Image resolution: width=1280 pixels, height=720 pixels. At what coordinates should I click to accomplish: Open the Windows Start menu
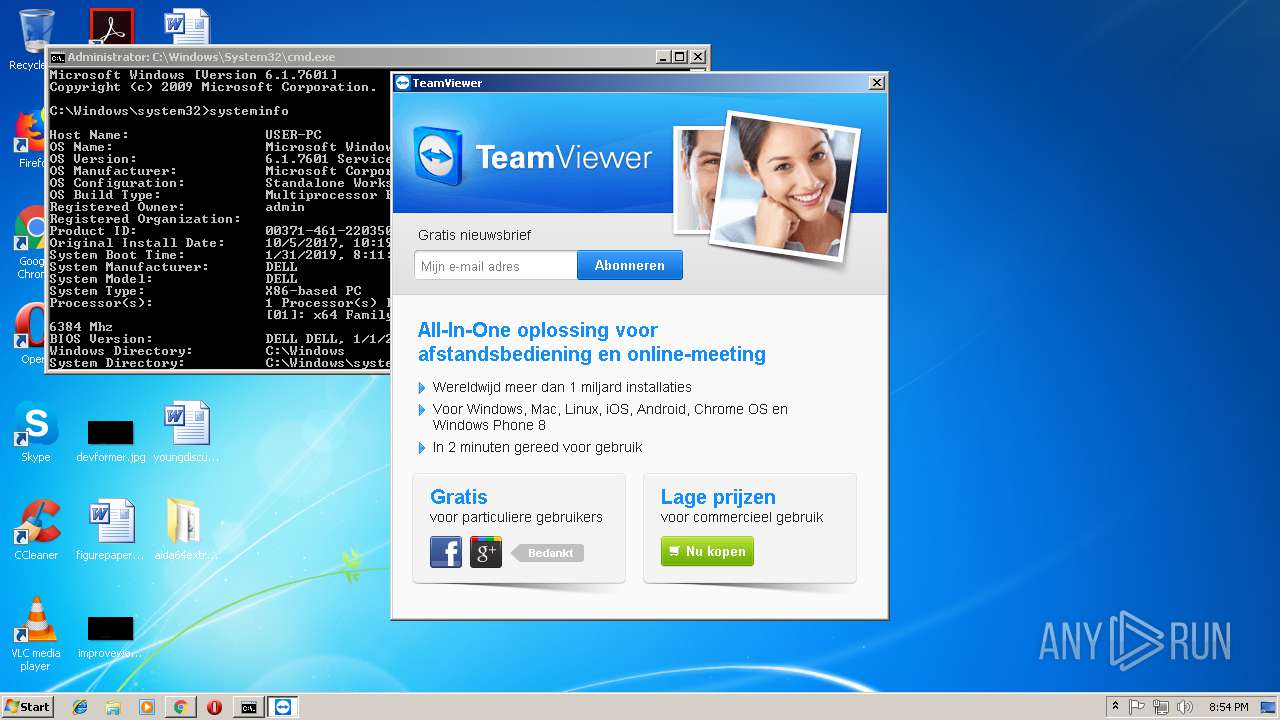[27, 706]
